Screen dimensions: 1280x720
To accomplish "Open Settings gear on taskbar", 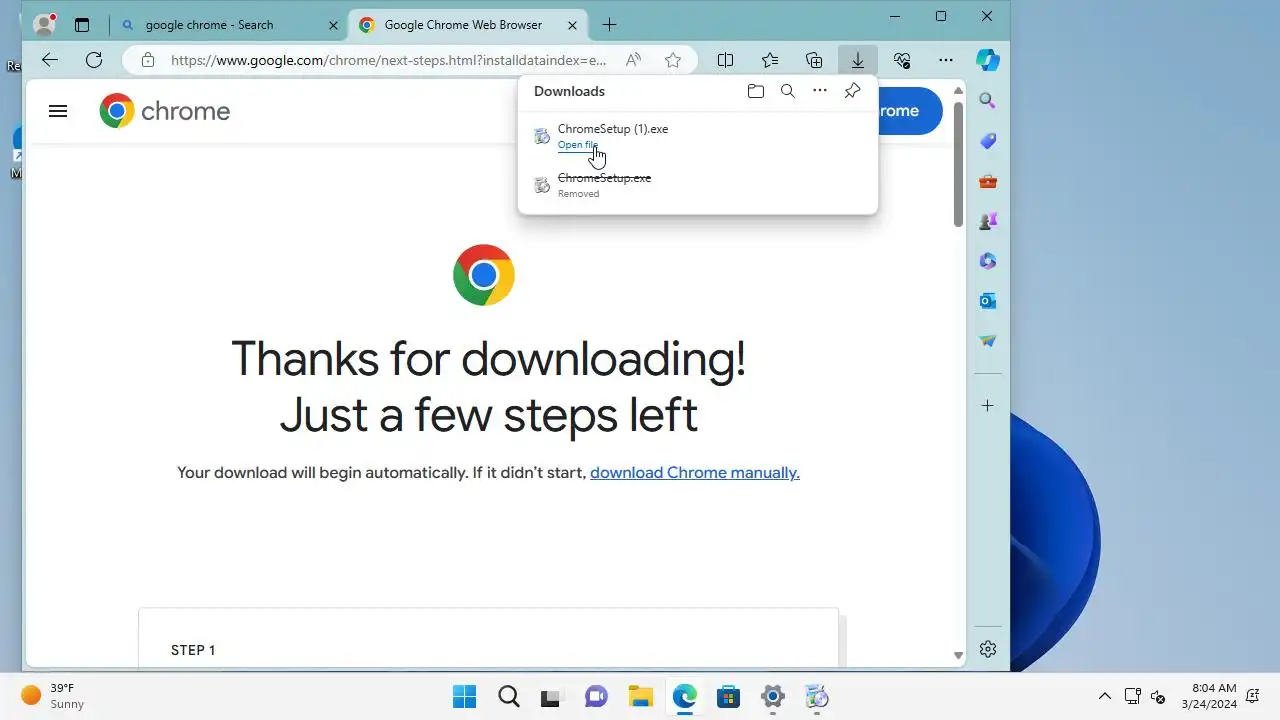I will [772, 696].
